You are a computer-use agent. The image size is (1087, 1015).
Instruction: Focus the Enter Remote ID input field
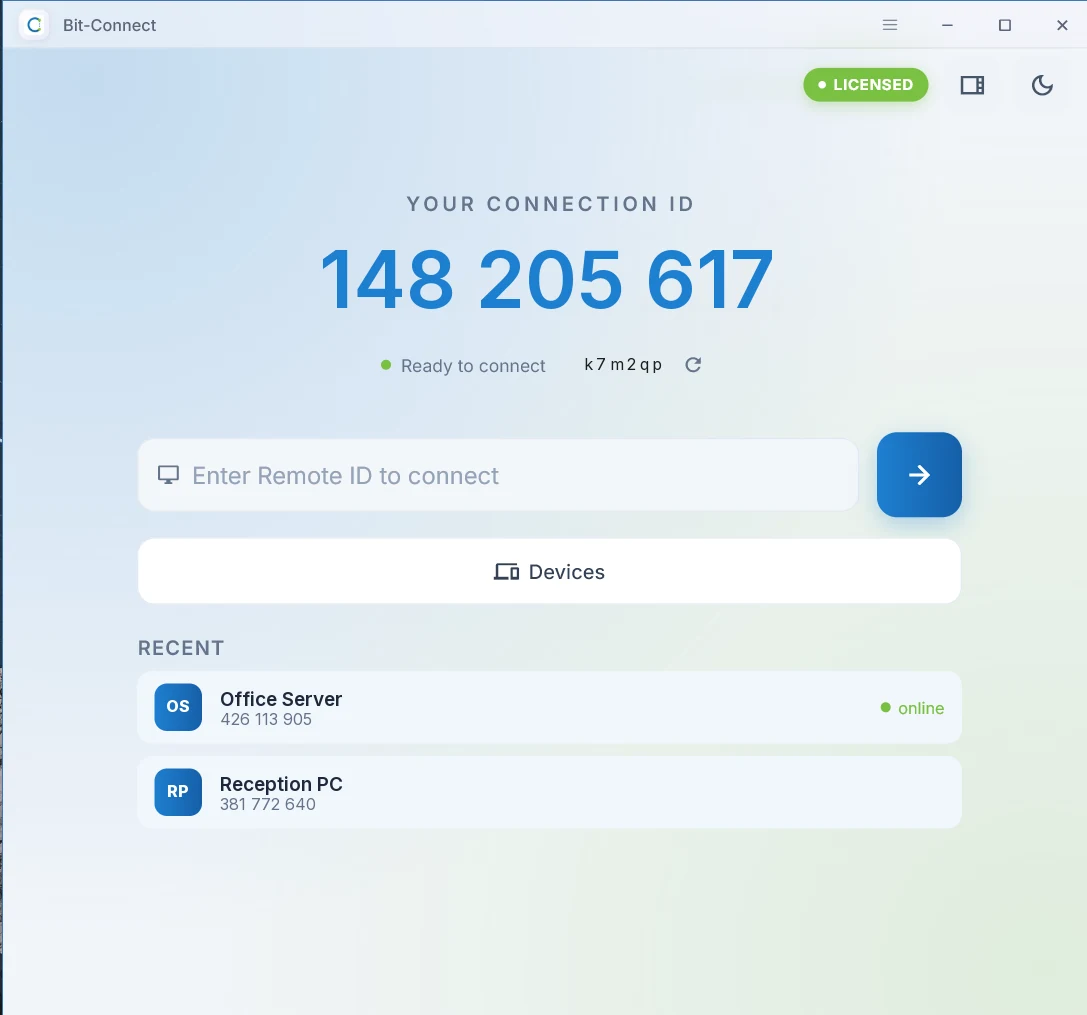[x=498, y=475]
